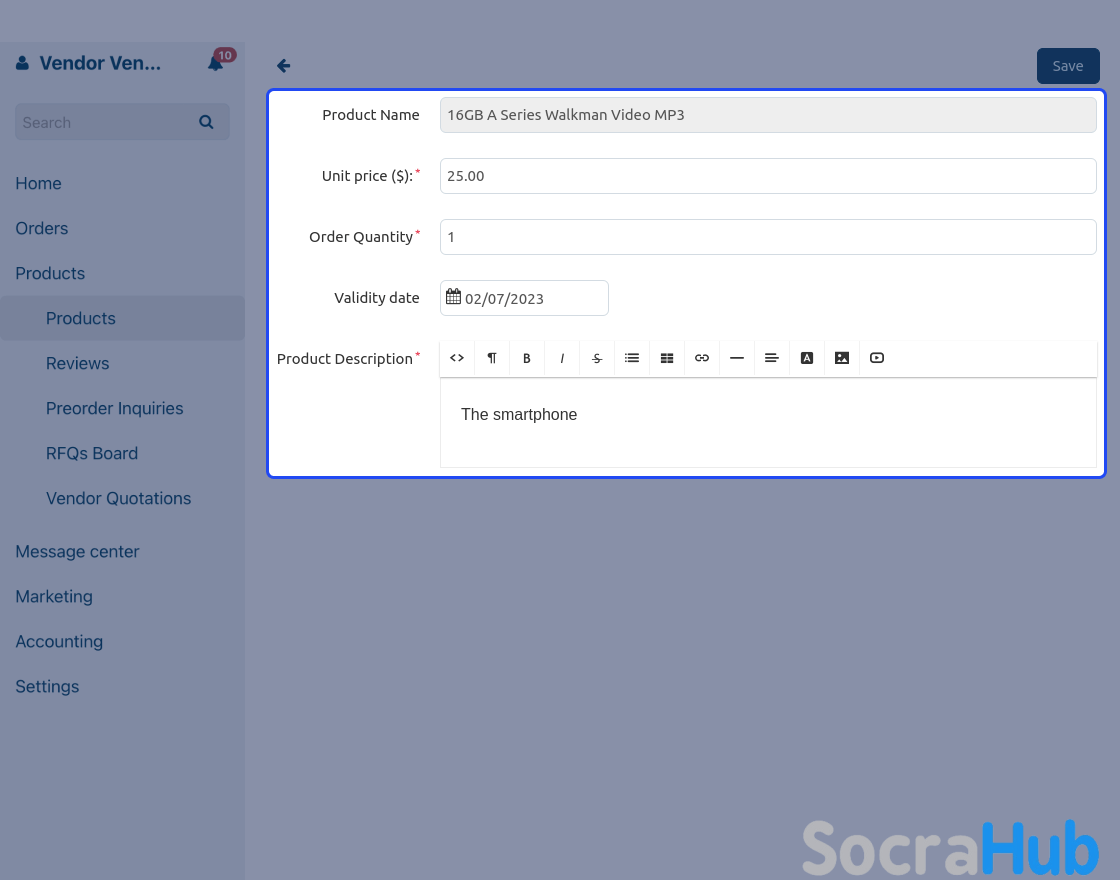Toggle italic formatting
Screen dimensions: 1120x880
tap(562, 358)
